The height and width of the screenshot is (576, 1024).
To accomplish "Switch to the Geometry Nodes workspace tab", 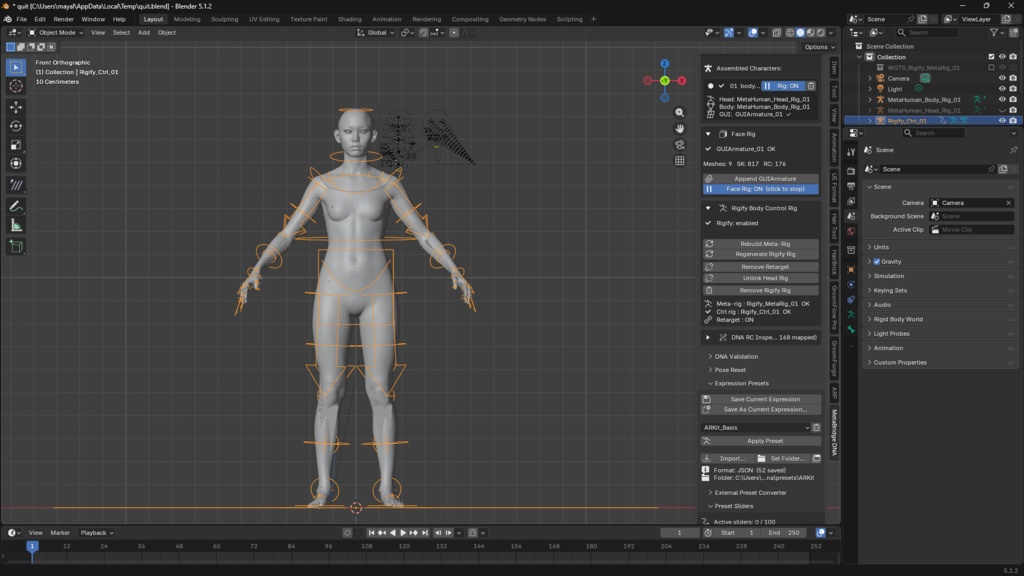I will [x=522, y=20].
